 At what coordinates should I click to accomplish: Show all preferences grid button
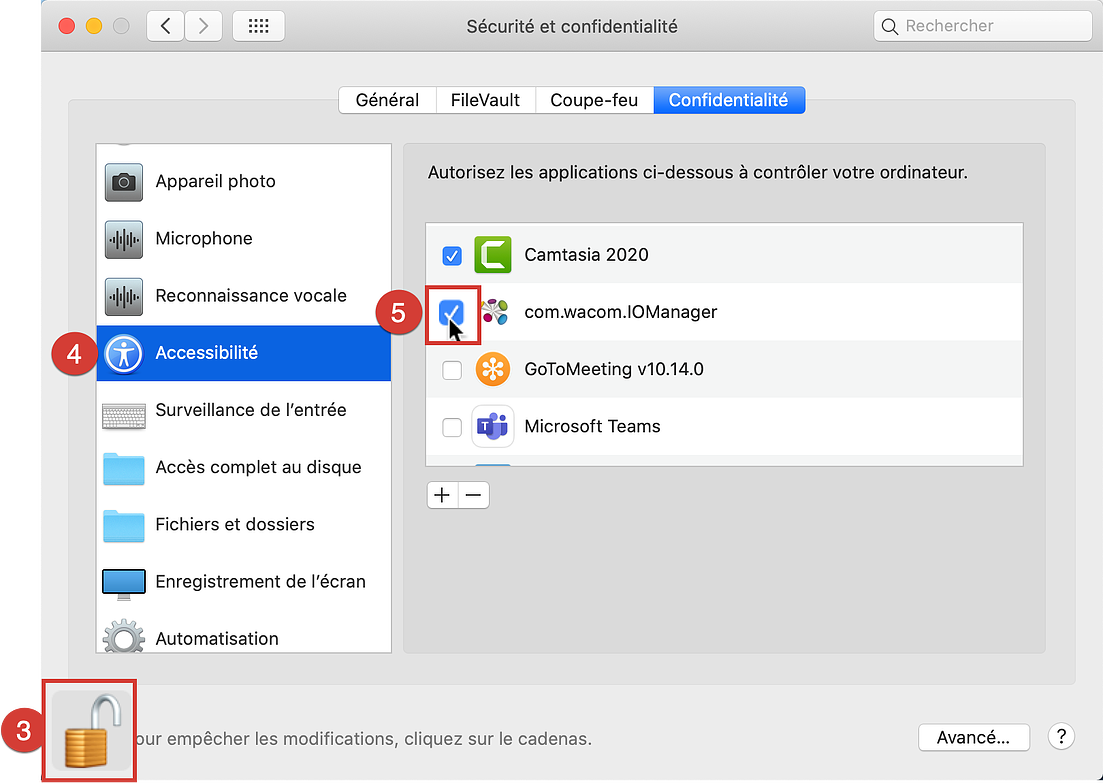click(258, 27)
